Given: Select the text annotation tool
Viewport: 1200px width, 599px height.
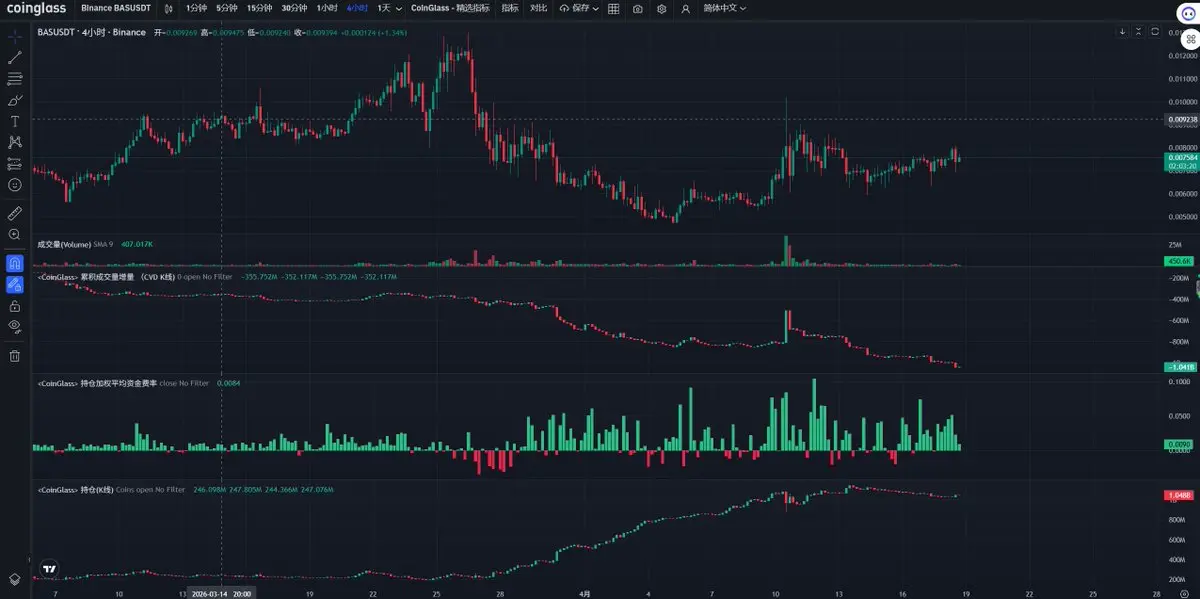Looking at the screenshot, I should 15,121.
